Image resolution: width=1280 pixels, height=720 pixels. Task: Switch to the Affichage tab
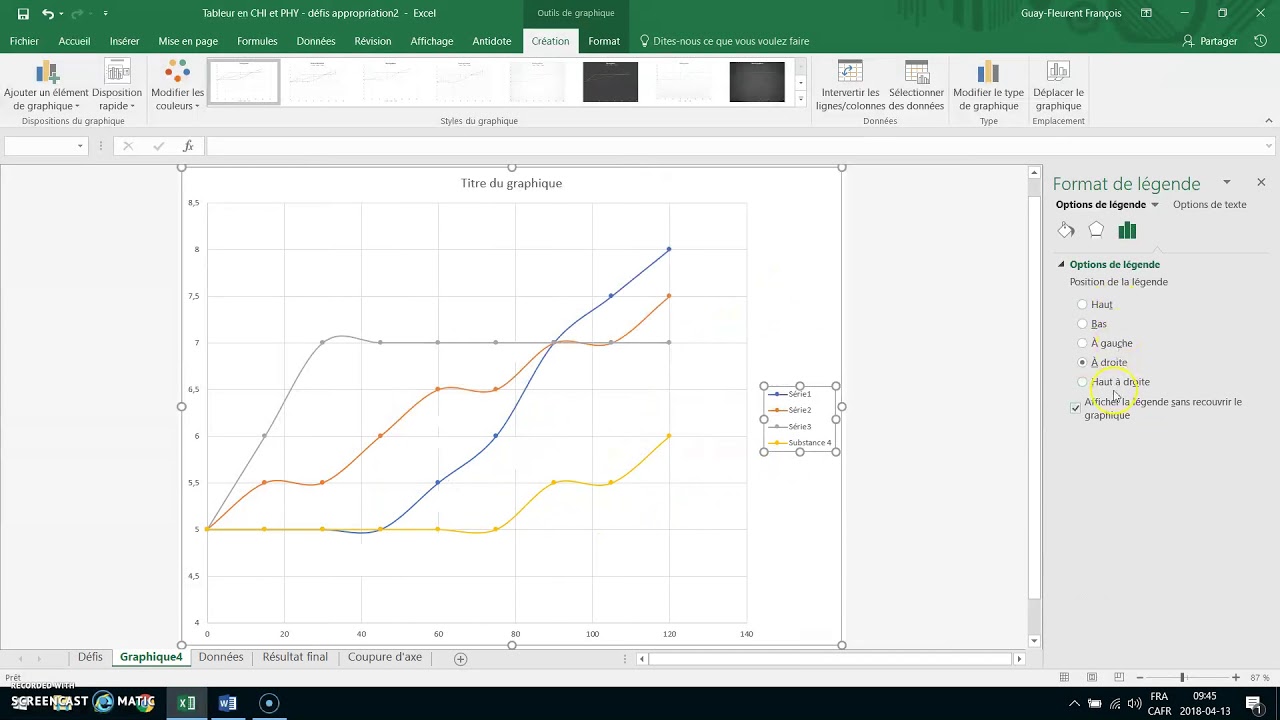[x=432, y=41]
